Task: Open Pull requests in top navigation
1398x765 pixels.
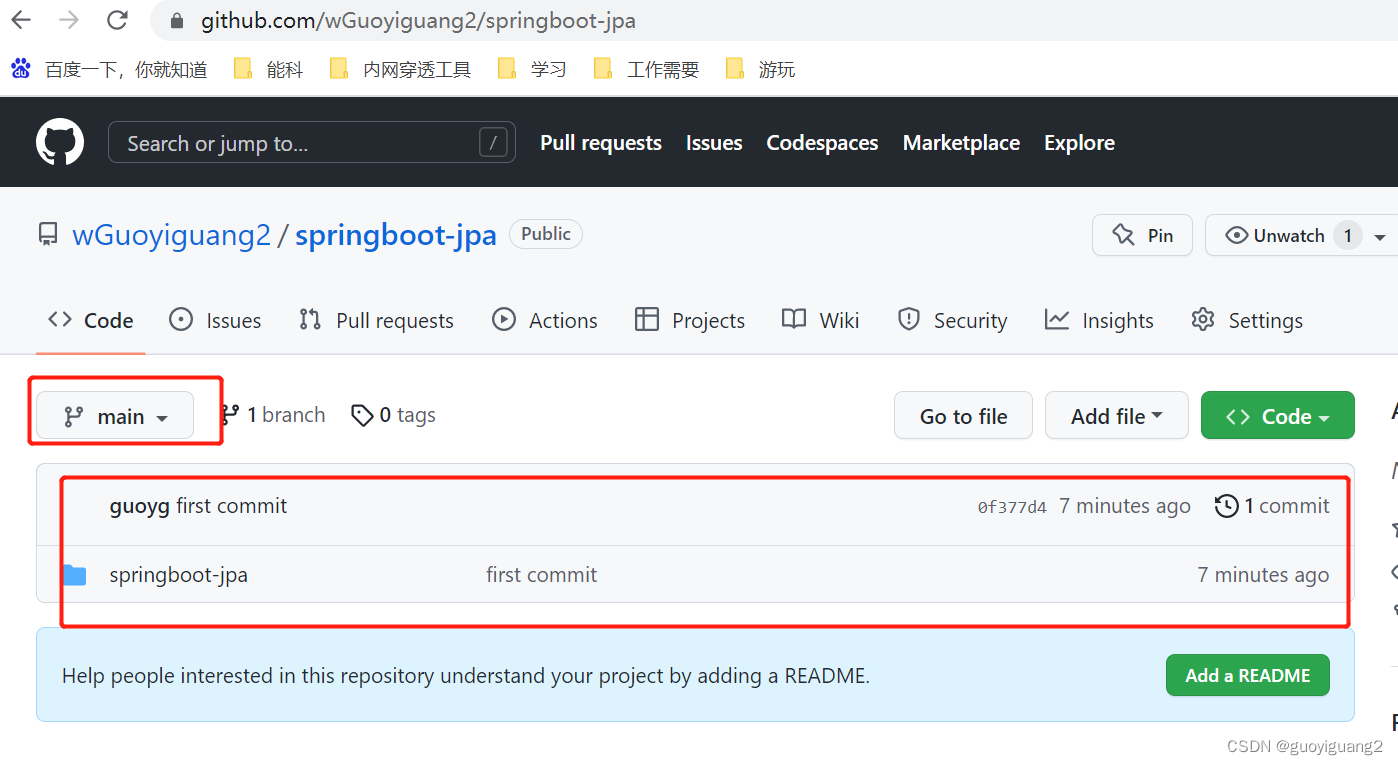Action: (x=601, y=143)
